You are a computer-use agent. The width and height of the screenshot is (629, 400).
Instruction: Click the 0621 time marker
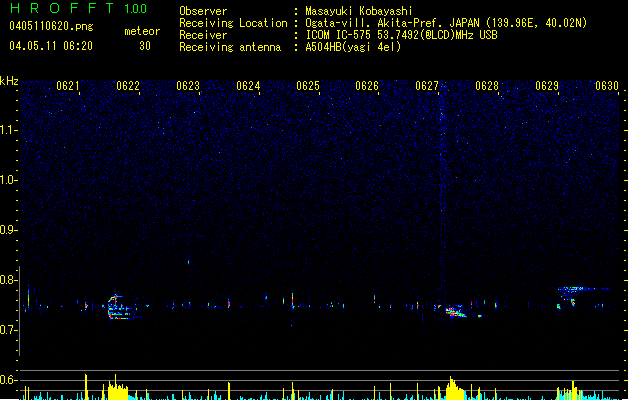pos(68,86)
